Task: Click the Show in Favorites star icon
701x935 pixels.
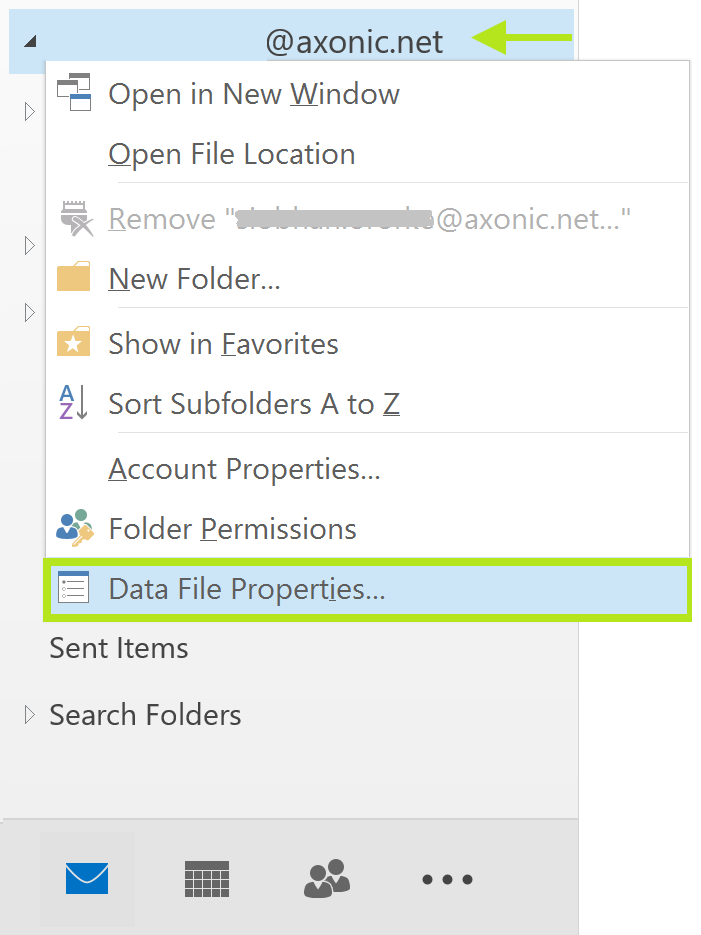Action: coord(74,344)
